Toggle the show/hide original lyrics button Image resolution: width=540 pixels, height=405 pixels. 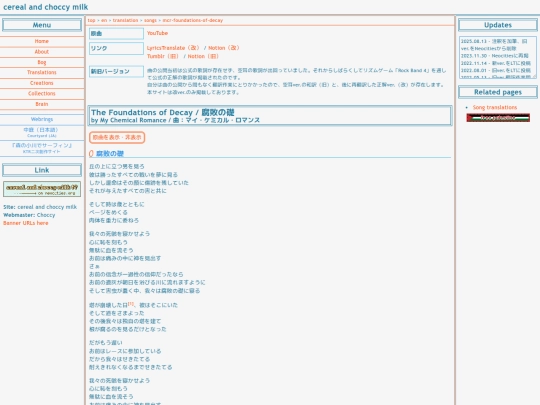[x=117, y=137]
